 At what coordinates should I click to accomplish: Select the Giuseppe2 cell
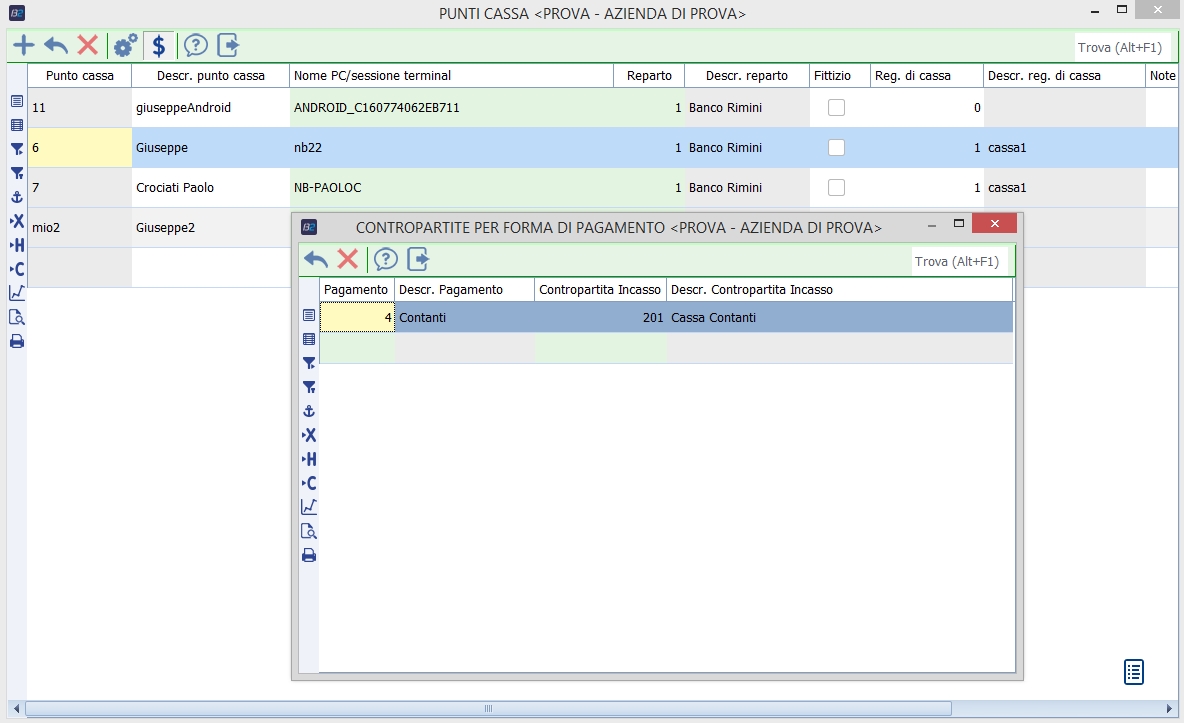pos(211,227)
